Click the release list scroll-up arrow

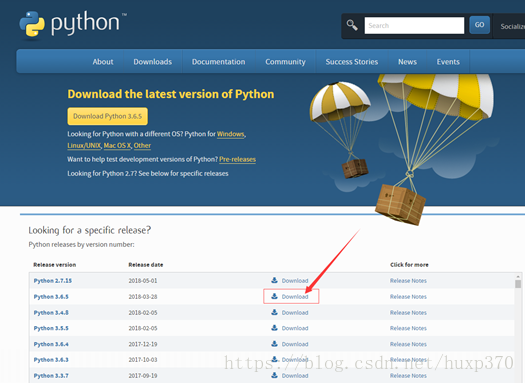[x=518, y=277]
